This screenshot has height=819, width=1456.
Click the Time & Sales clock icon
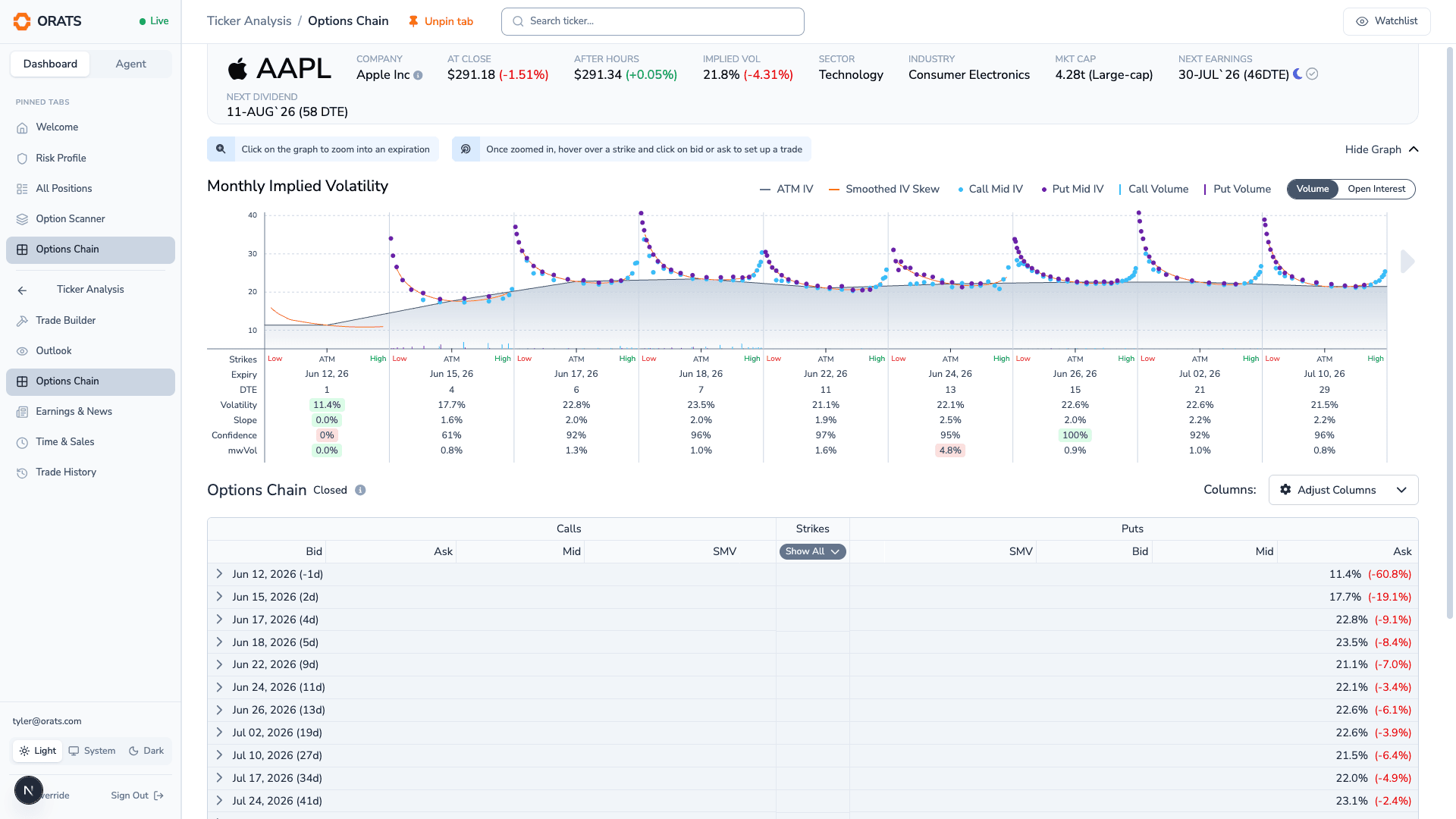22,442
